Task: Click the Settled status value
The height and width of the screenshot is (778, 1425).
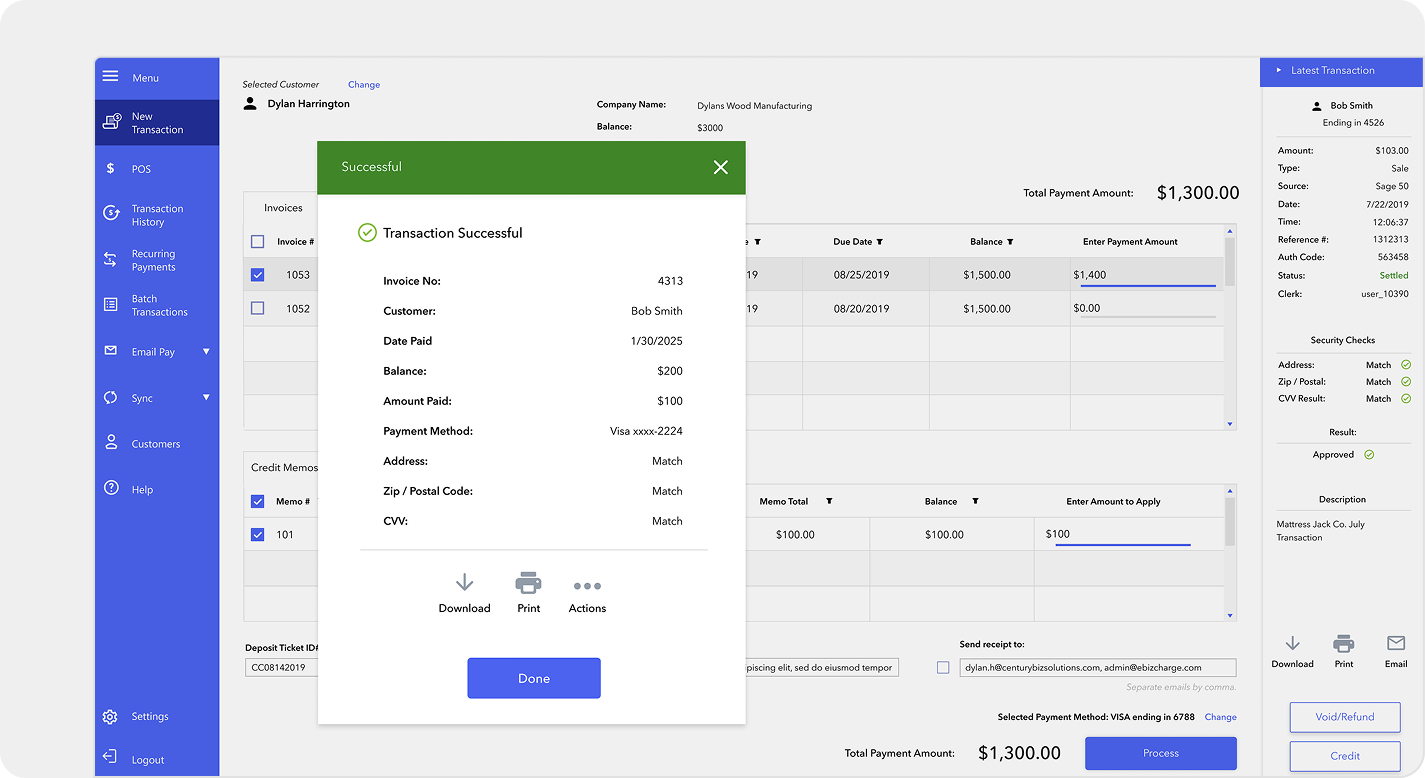Action: coord(1394,275)
